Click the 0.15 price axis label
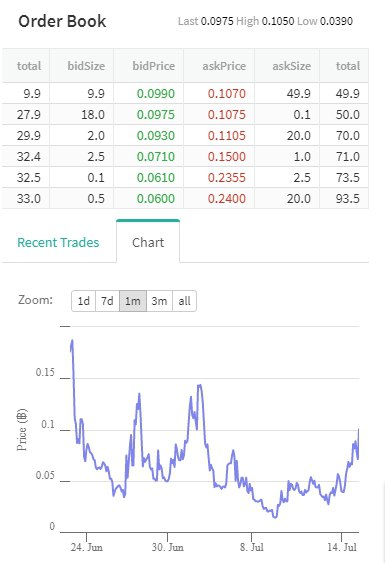 45,372
